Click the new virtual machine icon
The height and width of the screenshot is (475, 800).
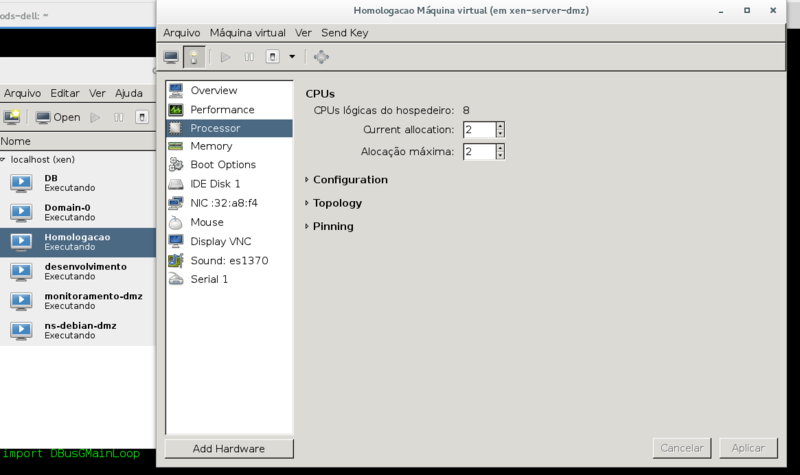click(x=12, y=117)
